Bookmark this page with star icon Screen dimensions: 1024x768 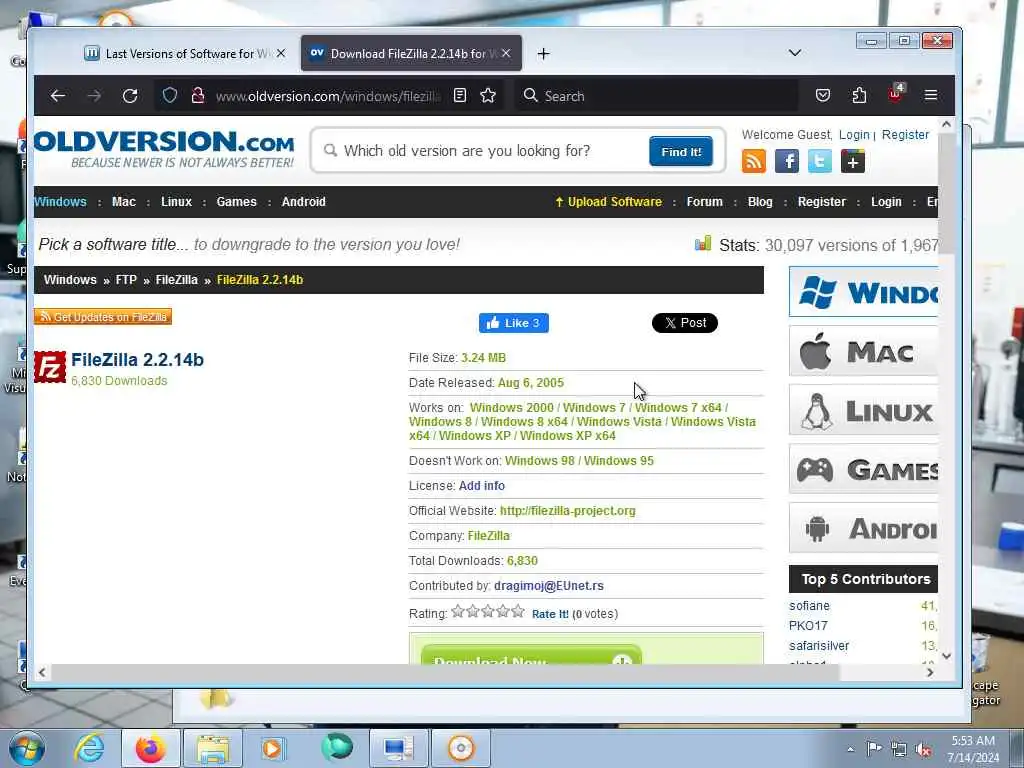[488, 96]
